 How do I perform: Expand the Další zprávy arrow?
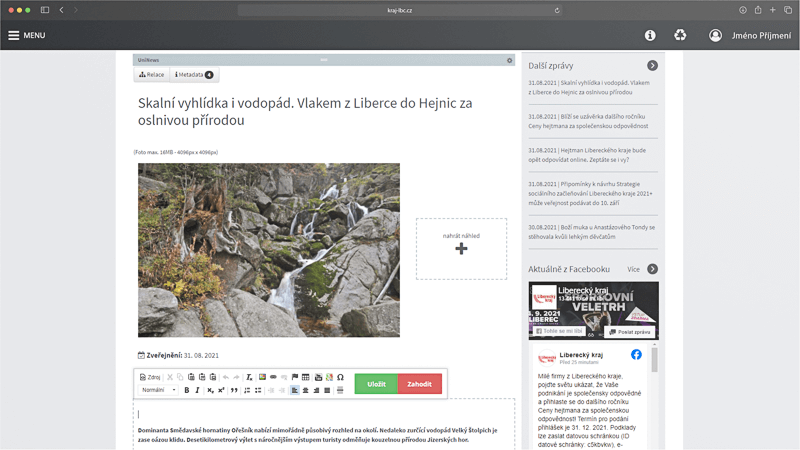point(652,65)
